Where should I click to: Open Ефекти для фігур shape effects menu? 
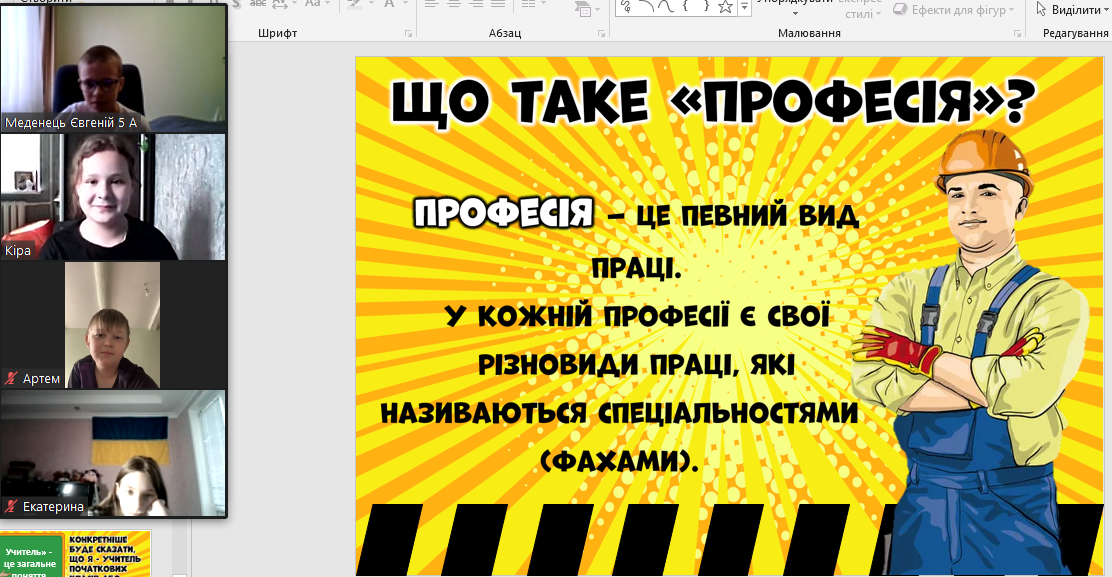(x=954, y=10)
